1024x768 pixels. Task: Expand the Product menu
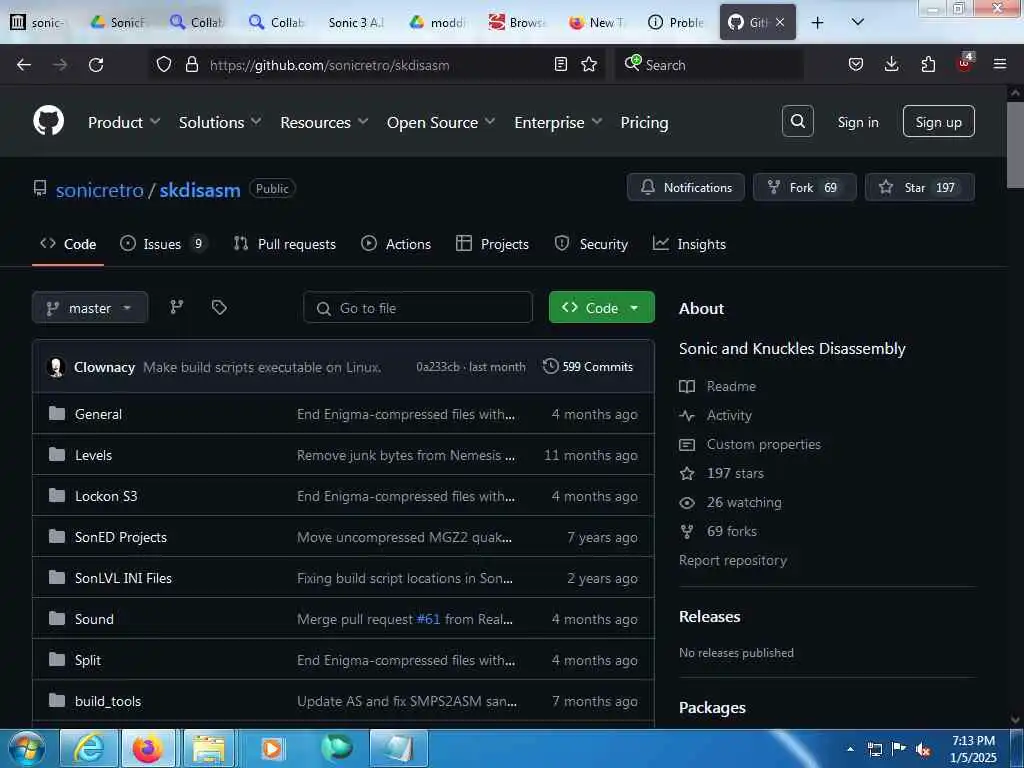pos(124,122)
